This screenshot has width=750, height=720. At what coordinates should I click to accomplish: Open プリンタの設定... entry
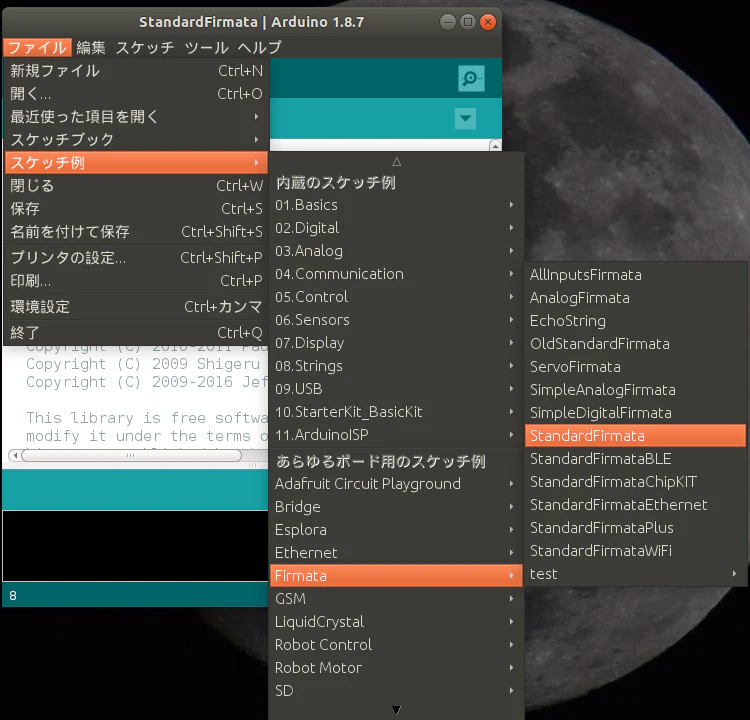[x=136, y=258]
